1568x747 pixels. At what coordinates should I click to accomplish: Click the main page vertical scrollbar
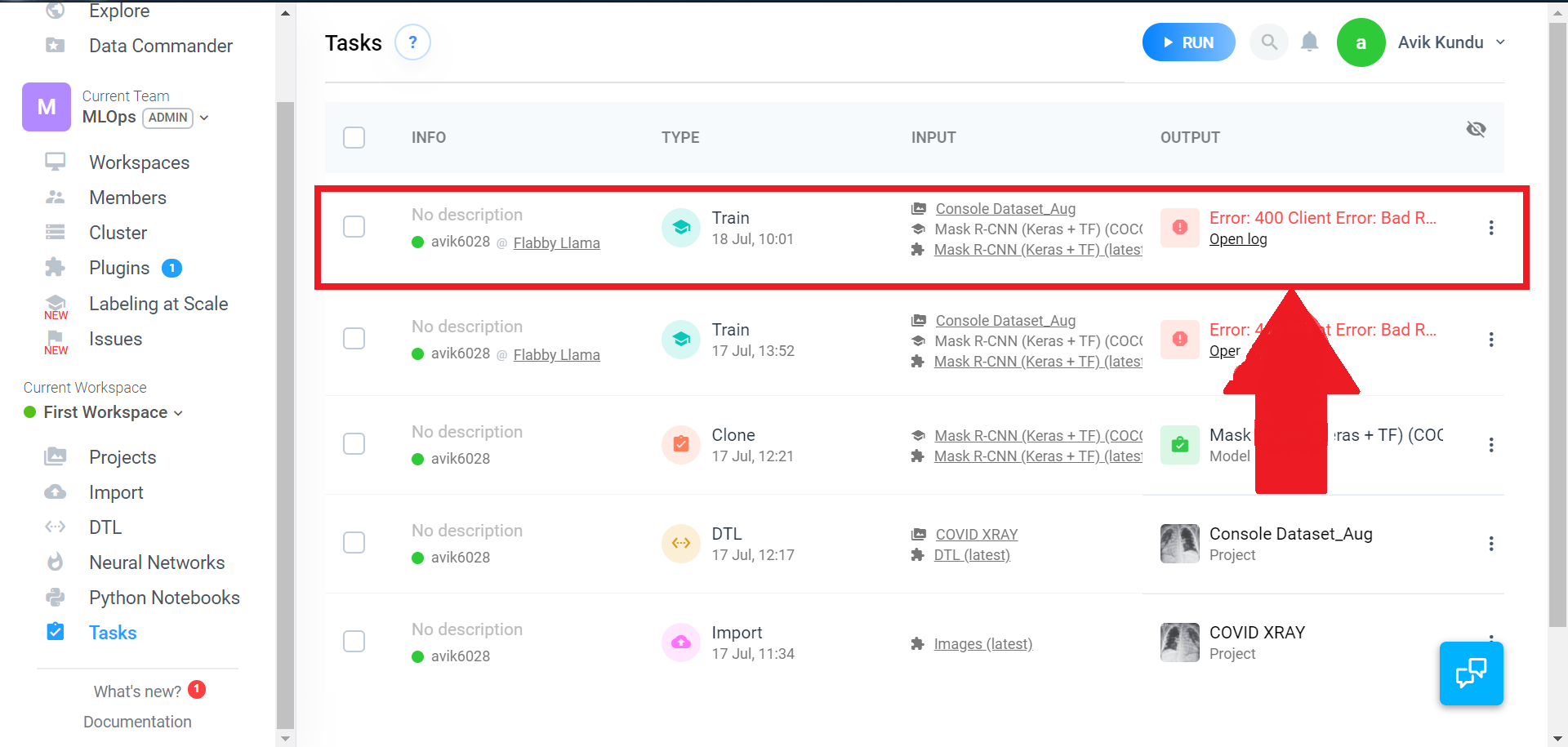click(x=1557, y=327)
